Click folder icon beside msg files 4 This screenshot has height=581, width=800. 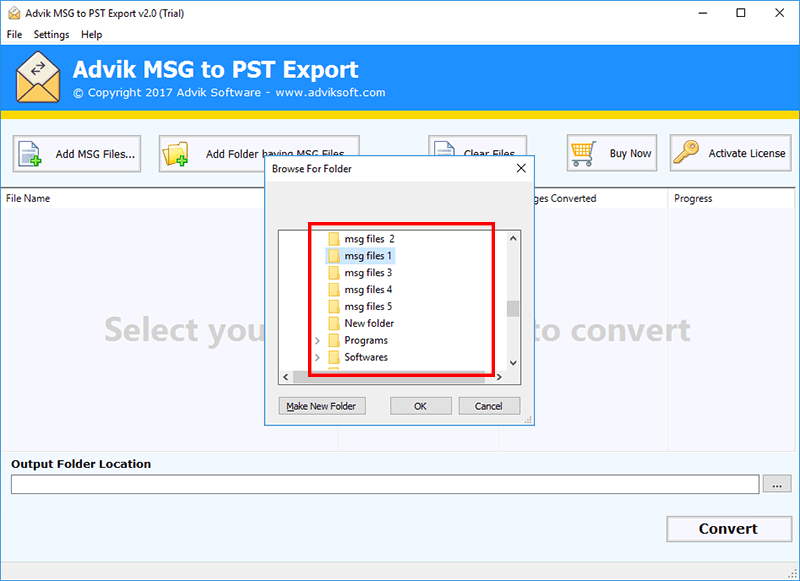tap(334, 289)
